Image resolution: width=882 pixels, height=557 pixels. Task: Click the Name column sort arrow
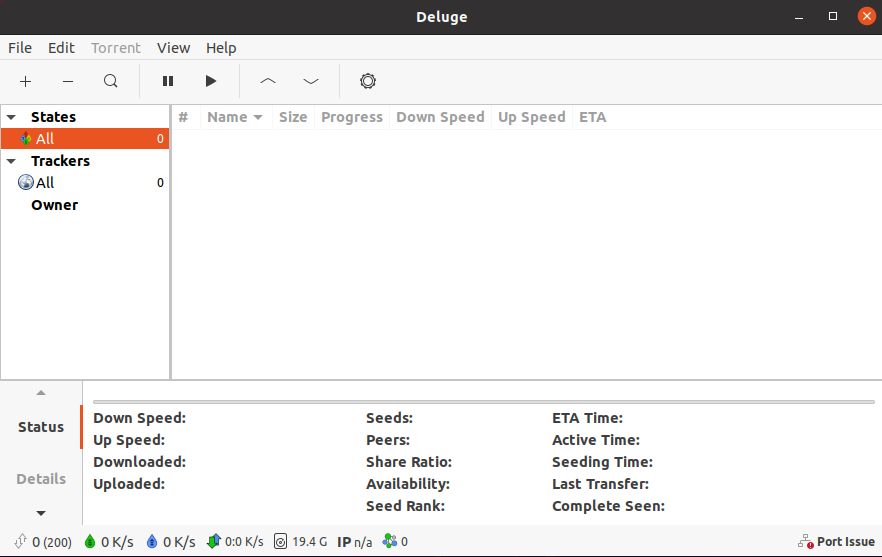pos(258,118)
